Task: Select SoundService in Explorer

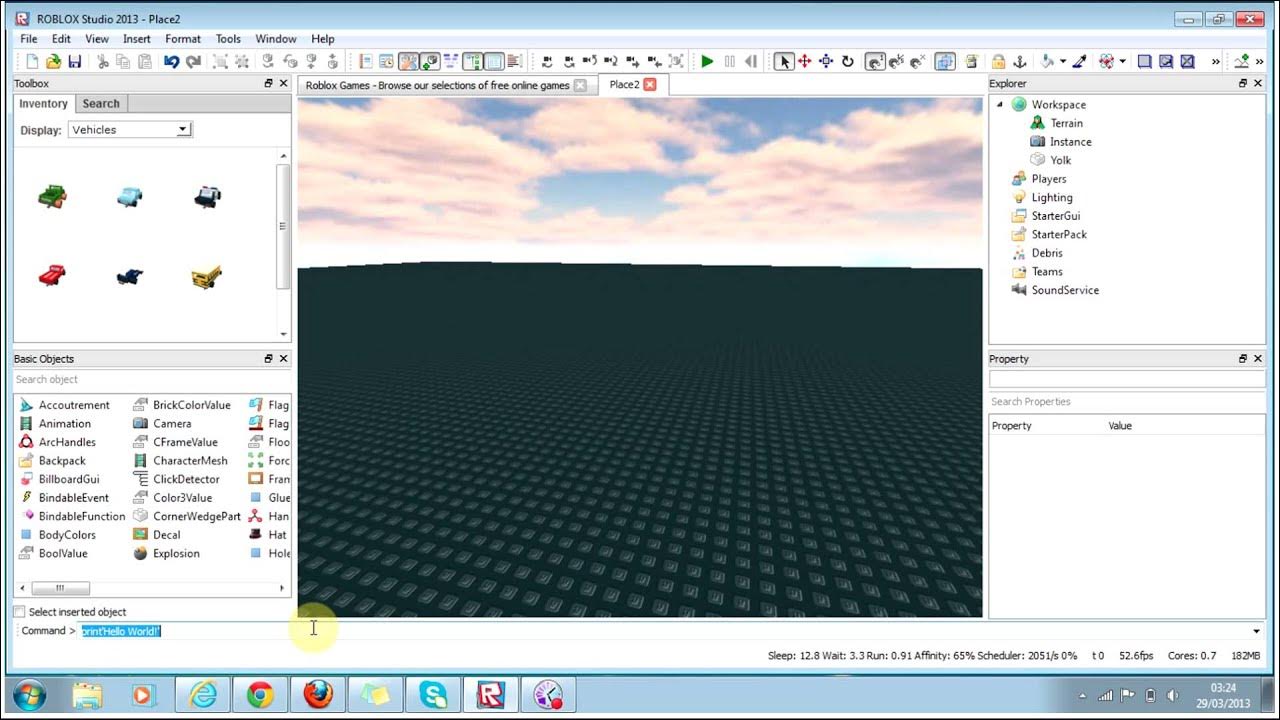Action: (x=1065, y=290)
